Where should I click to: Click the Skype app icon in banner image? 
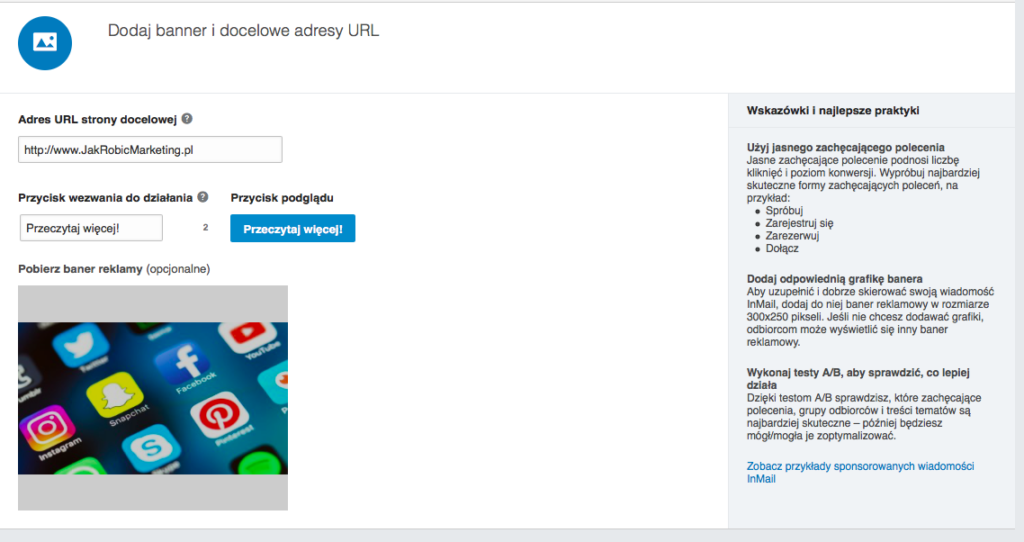click(x=151, y=447)
